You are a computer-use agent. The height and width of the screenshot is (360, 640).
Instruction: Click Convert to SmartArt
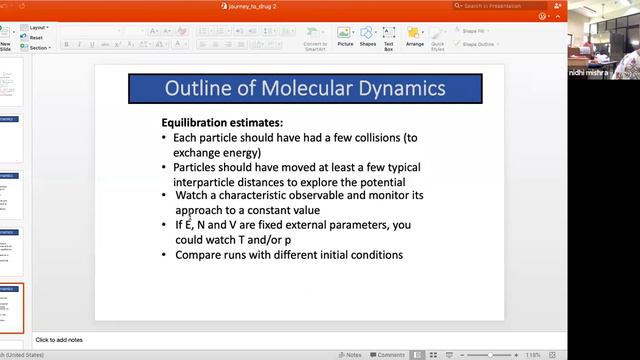click(x=315, y=39)
